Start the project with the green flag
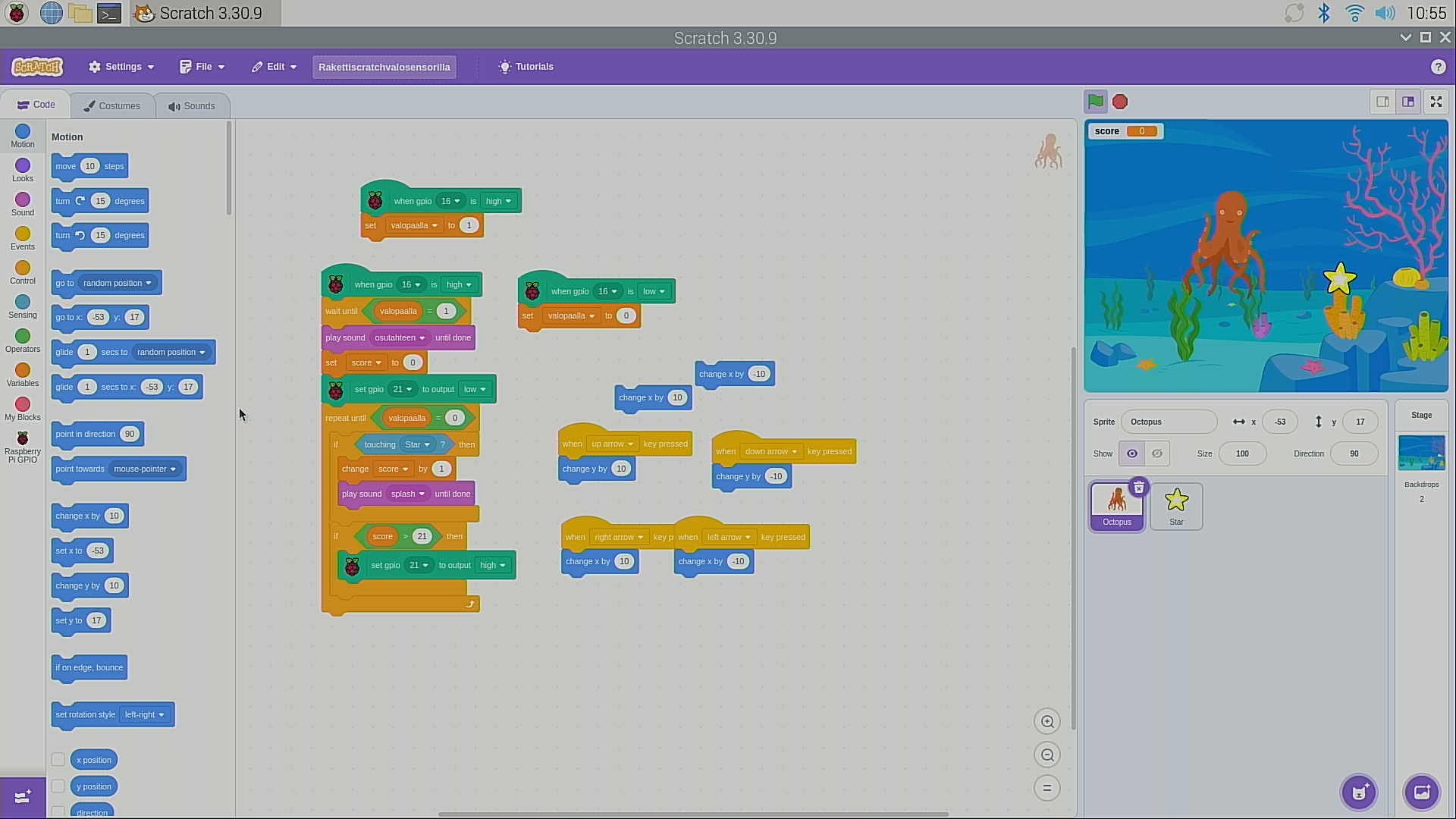 (x=1095, y=102)
